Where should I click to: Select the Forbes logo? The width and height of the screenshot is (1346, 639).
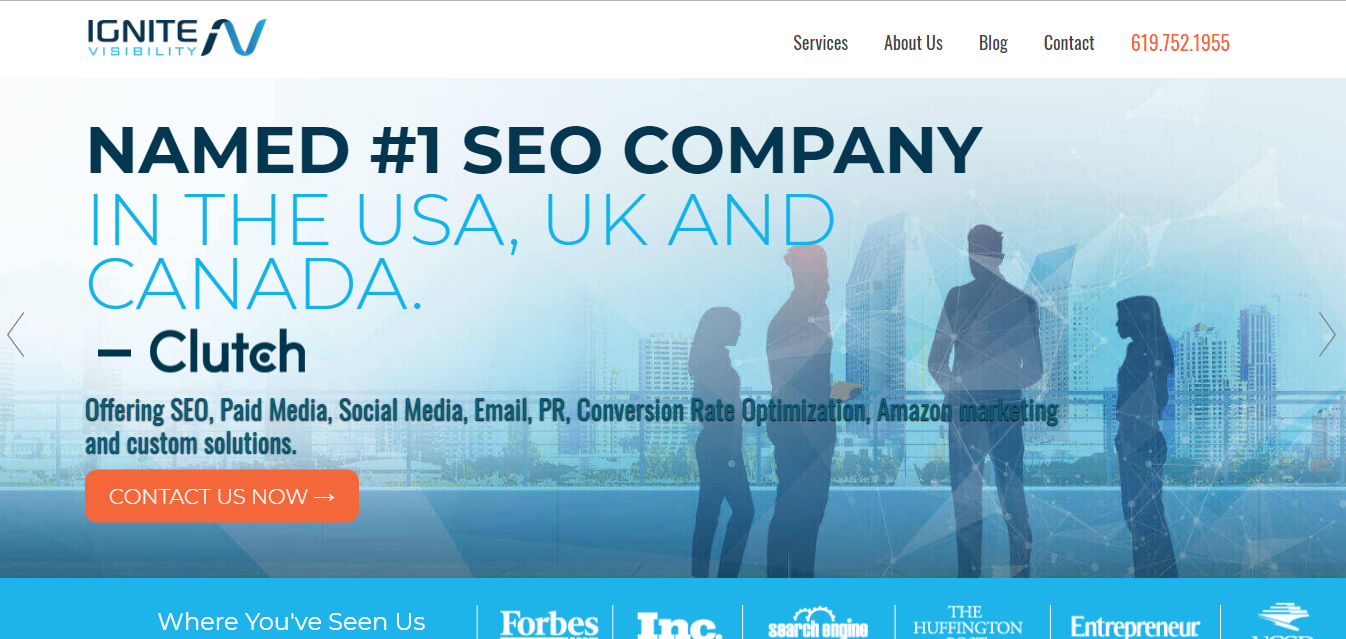tap(549, 625)
